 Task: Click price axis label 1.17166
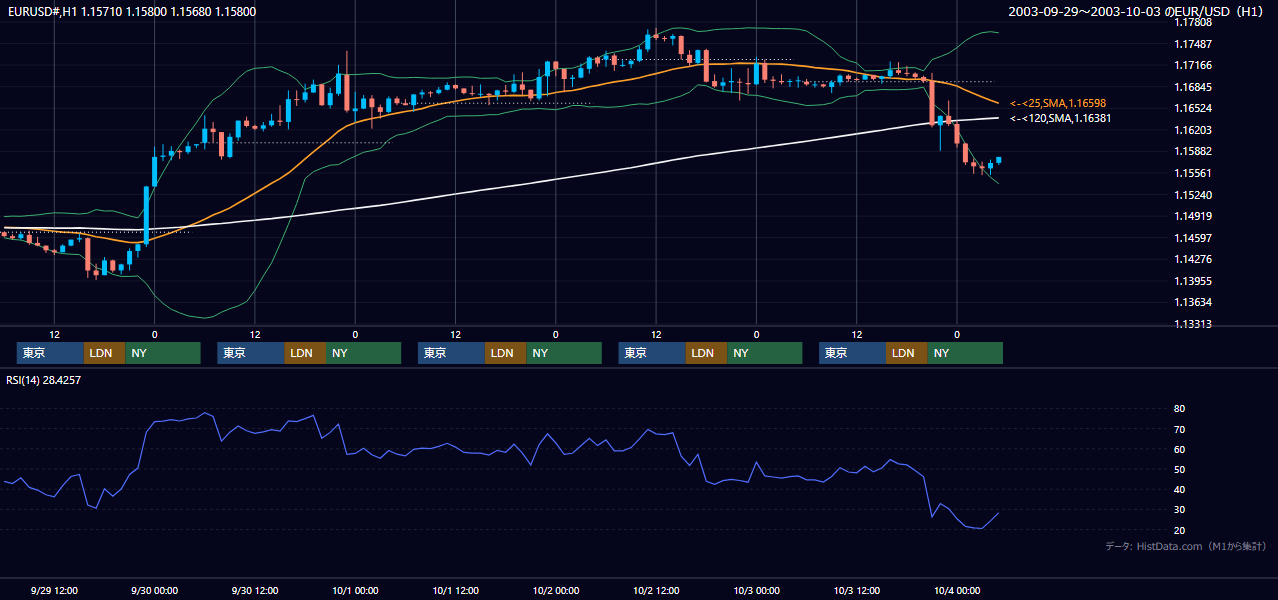[1193, 65]
